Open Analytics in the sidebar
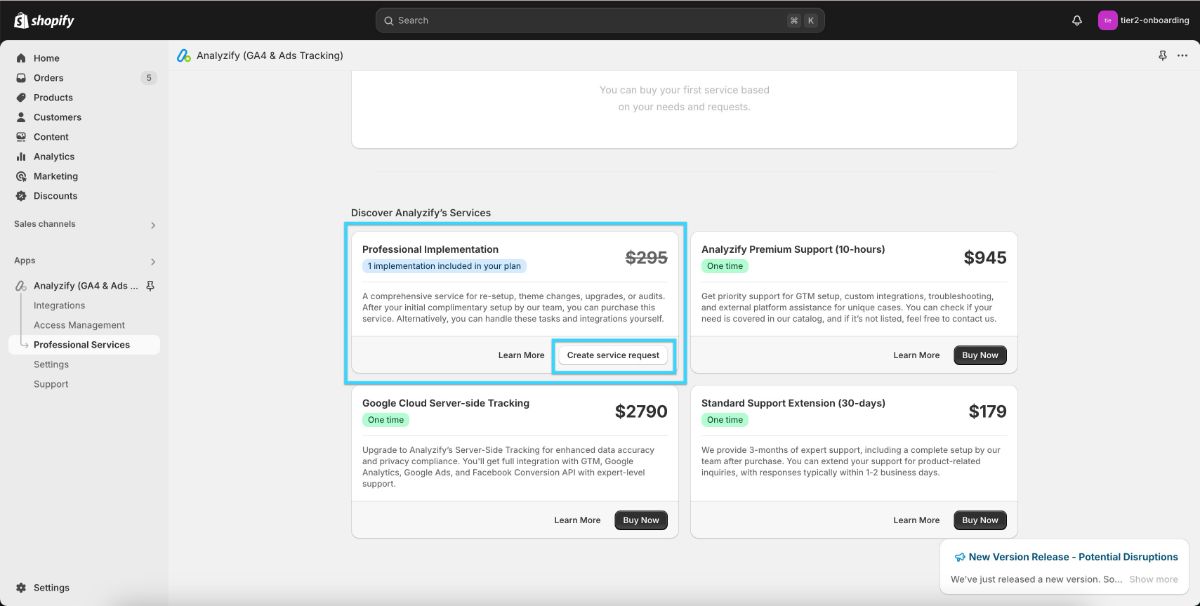This screenshot has width=1200, height=606. [54, 157]
